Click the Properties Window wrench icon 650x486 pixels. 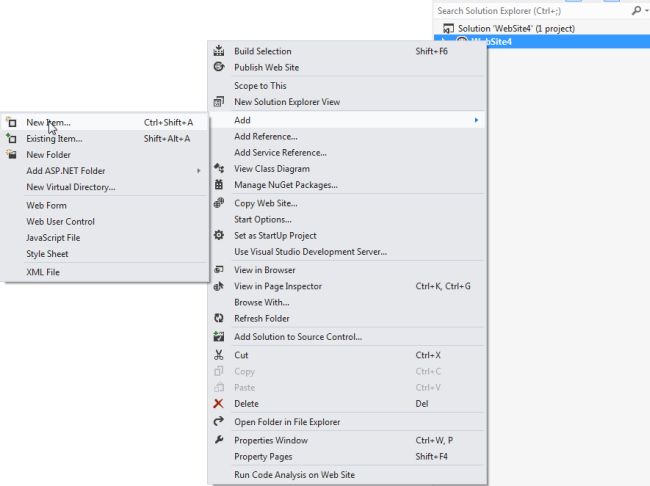click(x=219, y=440)
